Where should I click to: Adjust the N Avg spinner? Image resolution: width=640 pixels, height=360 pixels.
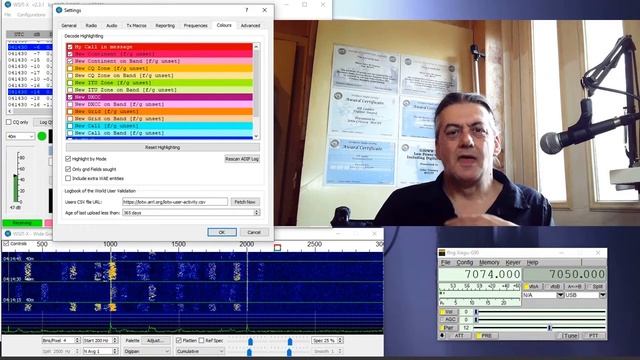tap(115, 351)
